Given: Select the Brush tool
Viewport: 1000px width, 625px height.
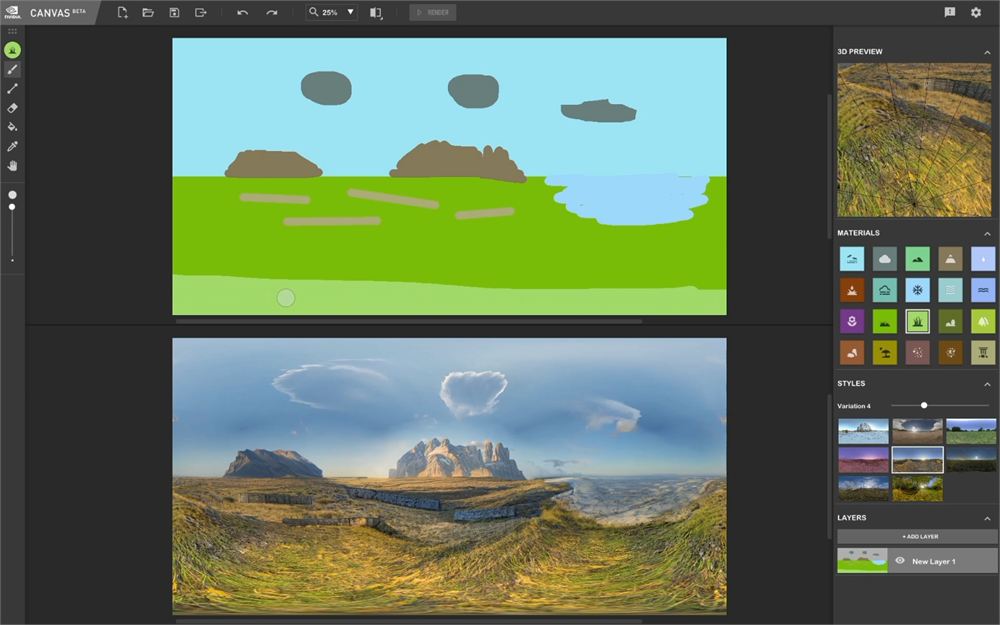Looking at the screenshot, I should click(x=12, y=70).
